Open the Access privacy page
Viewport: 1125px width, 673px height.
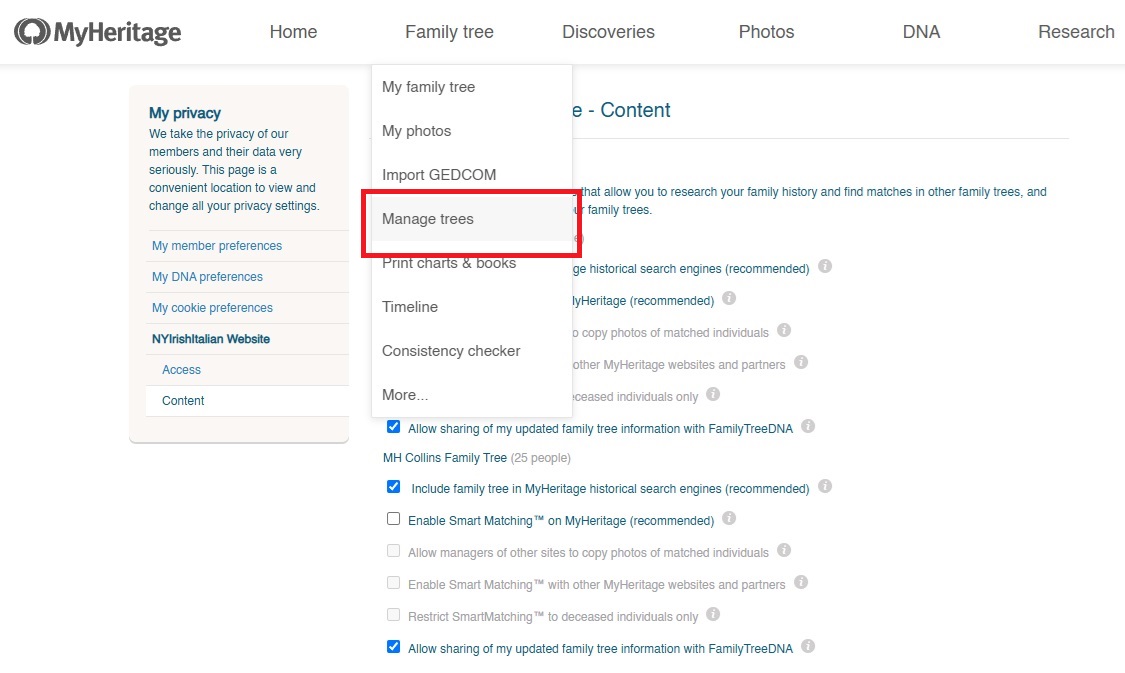(182, 370)
